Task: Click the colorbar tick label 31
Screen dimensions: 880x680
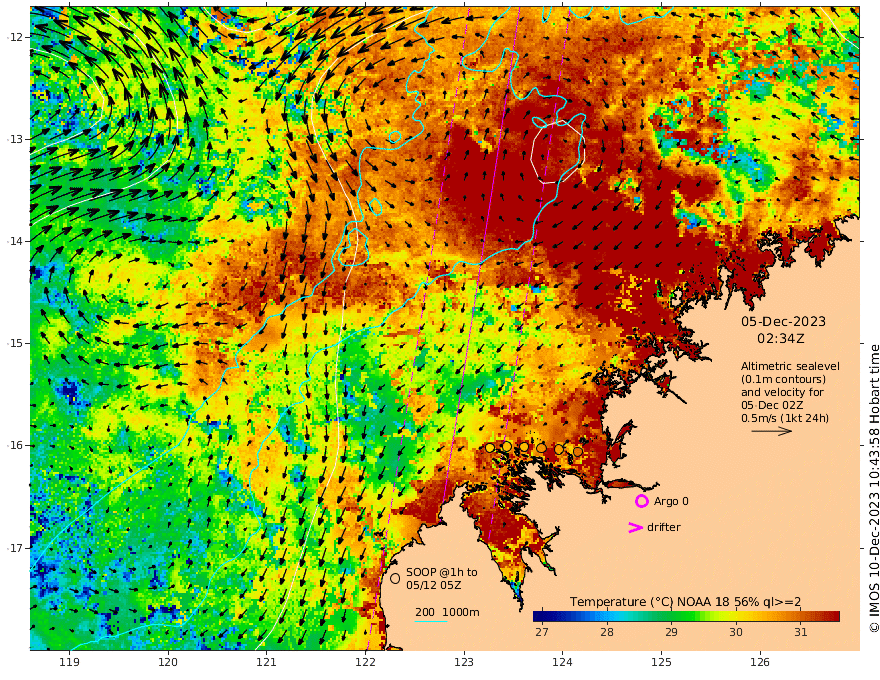Action: point(801,632)
